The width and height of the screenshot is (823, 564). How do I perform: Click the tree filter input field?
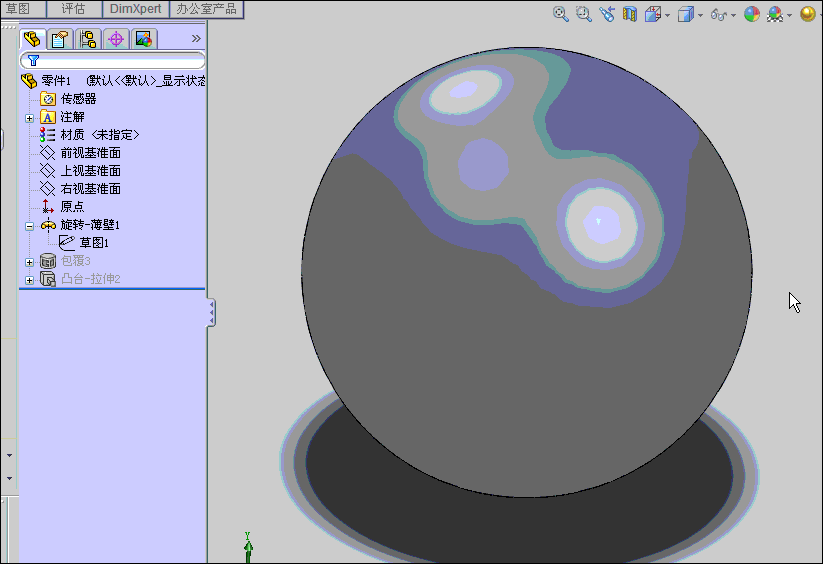pos(112,60)
